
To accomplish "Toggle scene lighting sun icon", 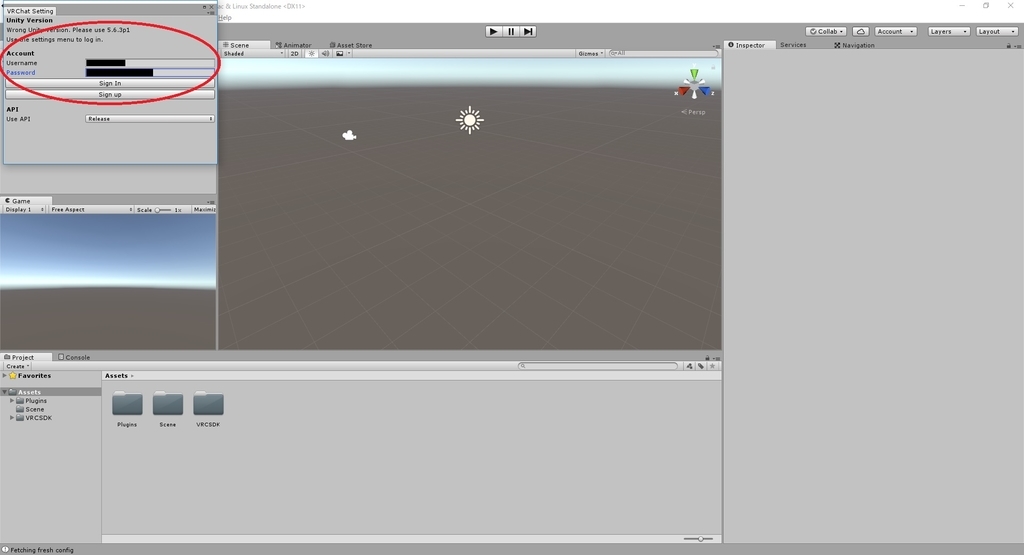I will point(312,54).
